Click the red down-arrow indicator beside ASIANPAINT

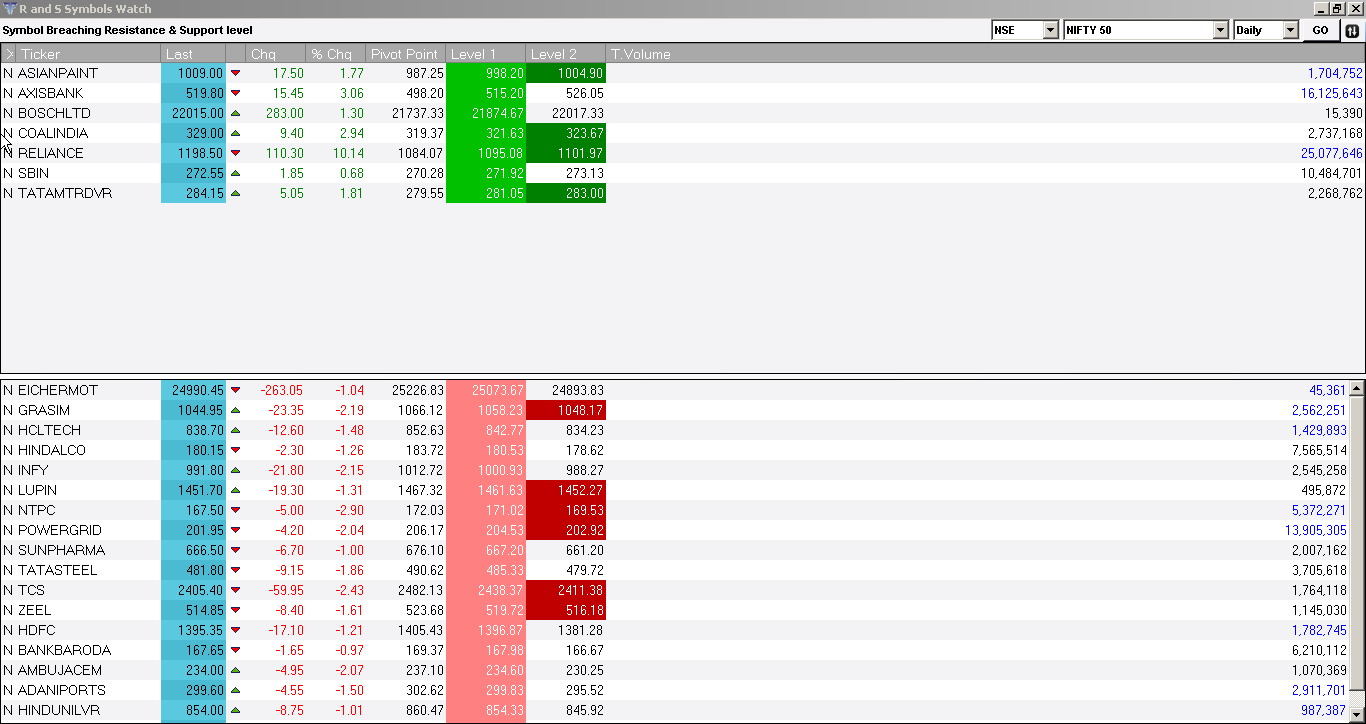point(235,73)
